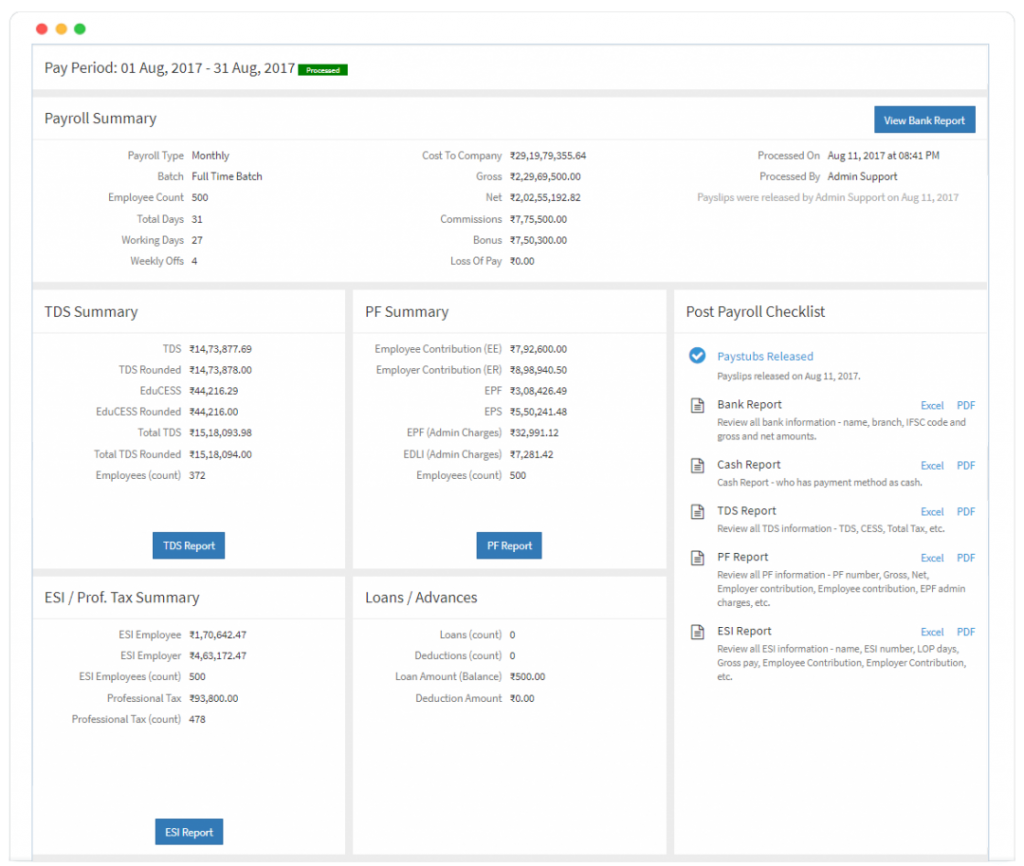Click the Cash Report document icon

click(696, 465)
